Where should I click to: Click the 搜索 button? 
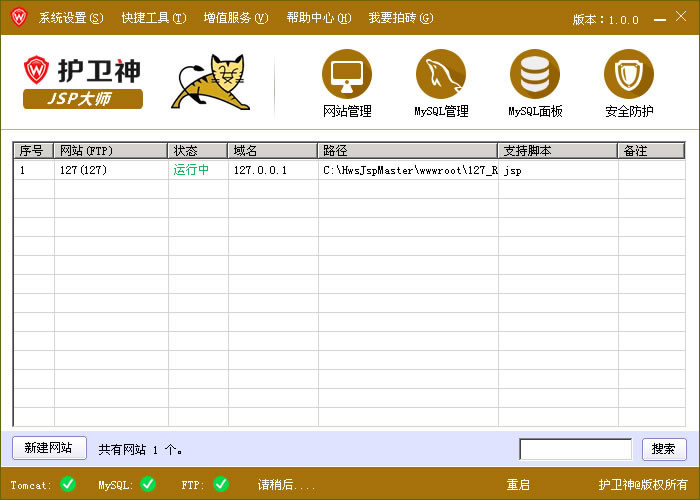tap(664, 449)
